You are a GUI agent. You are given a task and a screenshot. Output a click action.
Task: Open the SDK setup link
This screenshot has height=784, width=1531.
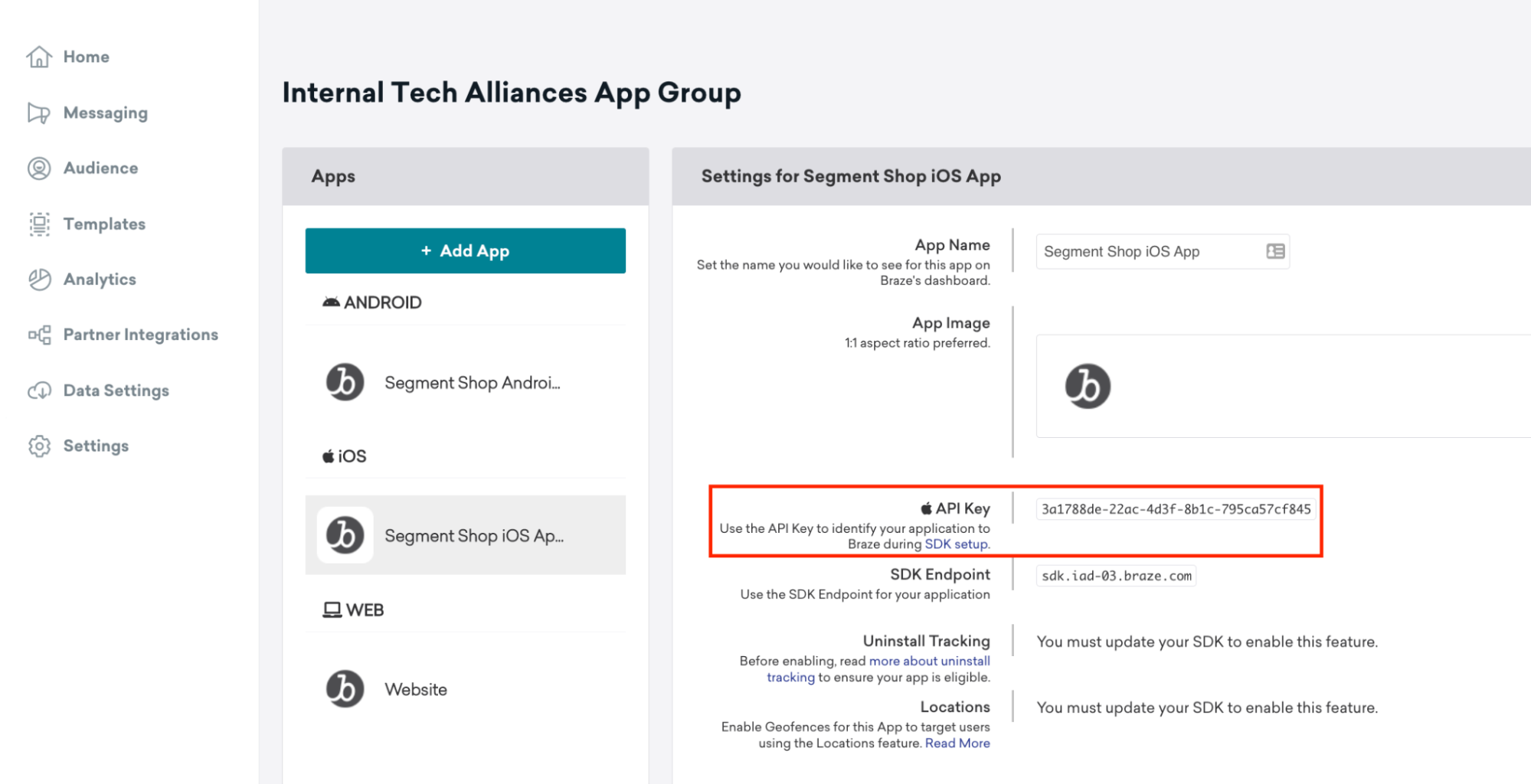pyautogui.click(x=957, y=544)
